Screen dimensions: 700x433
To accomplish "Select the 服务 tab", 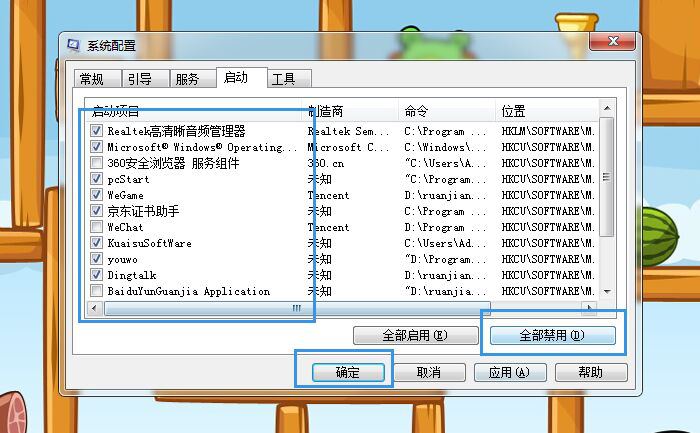I will point(187,79).
